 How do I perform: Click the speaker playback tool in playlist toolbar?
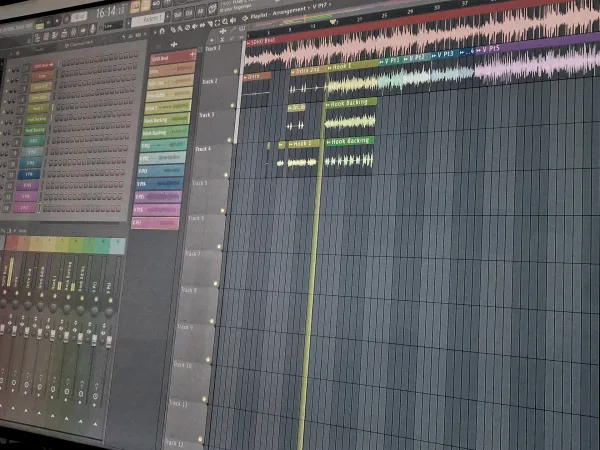(232, 21)
